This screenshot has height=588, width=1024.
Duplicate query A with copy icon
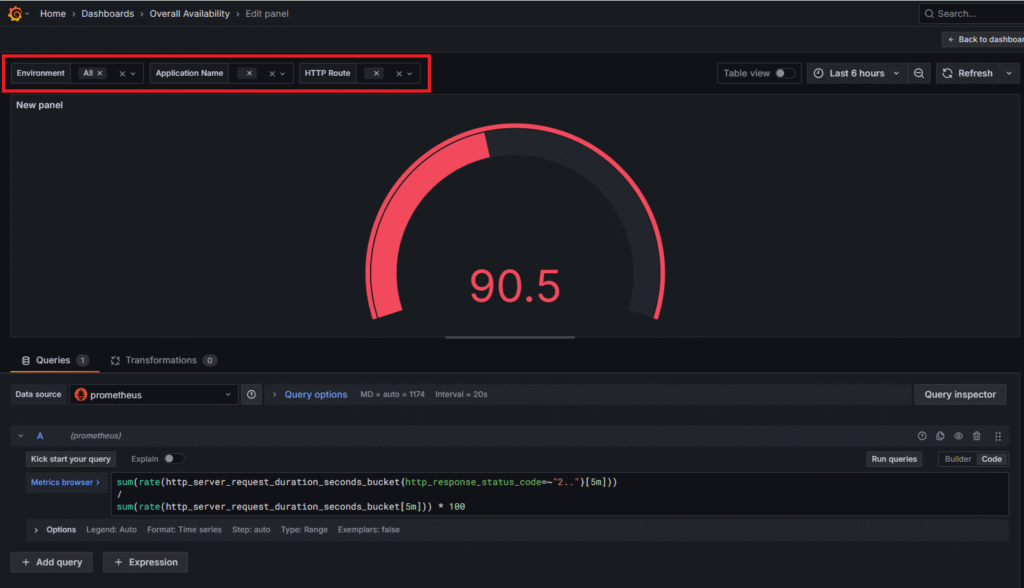tap(940, 436)
